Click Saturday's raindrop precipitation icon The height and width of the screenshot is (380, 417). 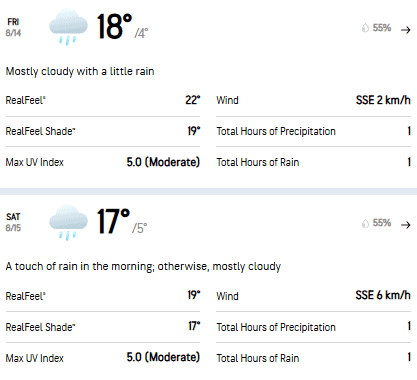[365, 223]
